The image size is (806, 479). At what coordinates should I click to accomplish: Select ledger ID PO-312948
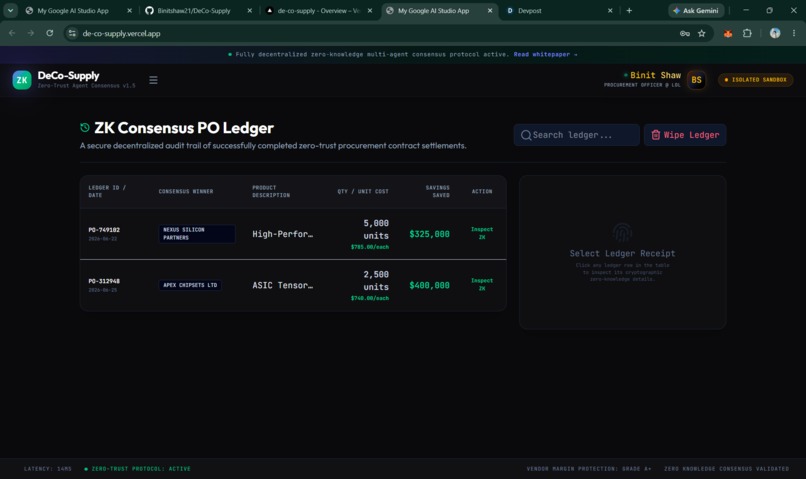104,281
